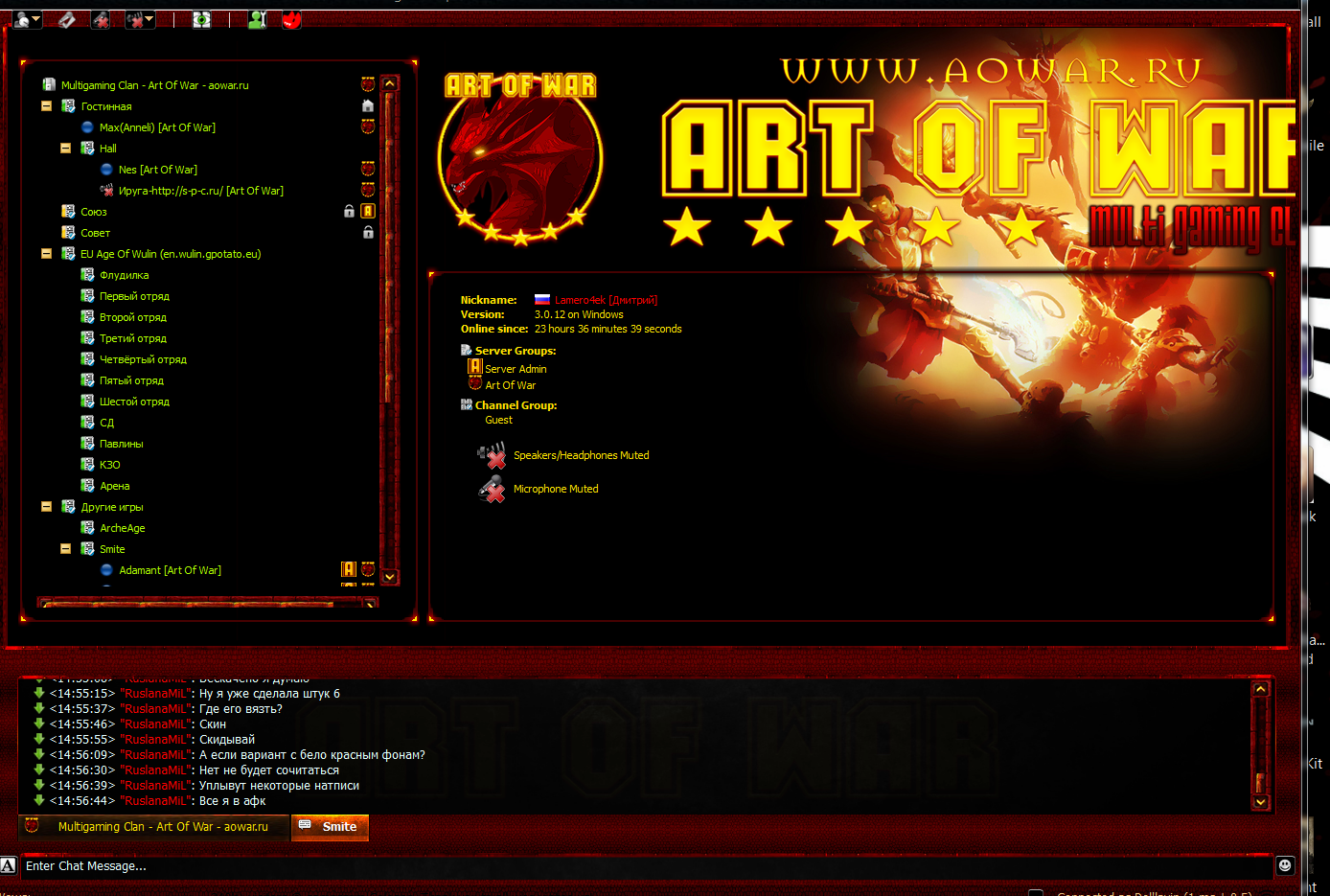Select user Max(Anneli) [Art Of War]

coord(157,127)
